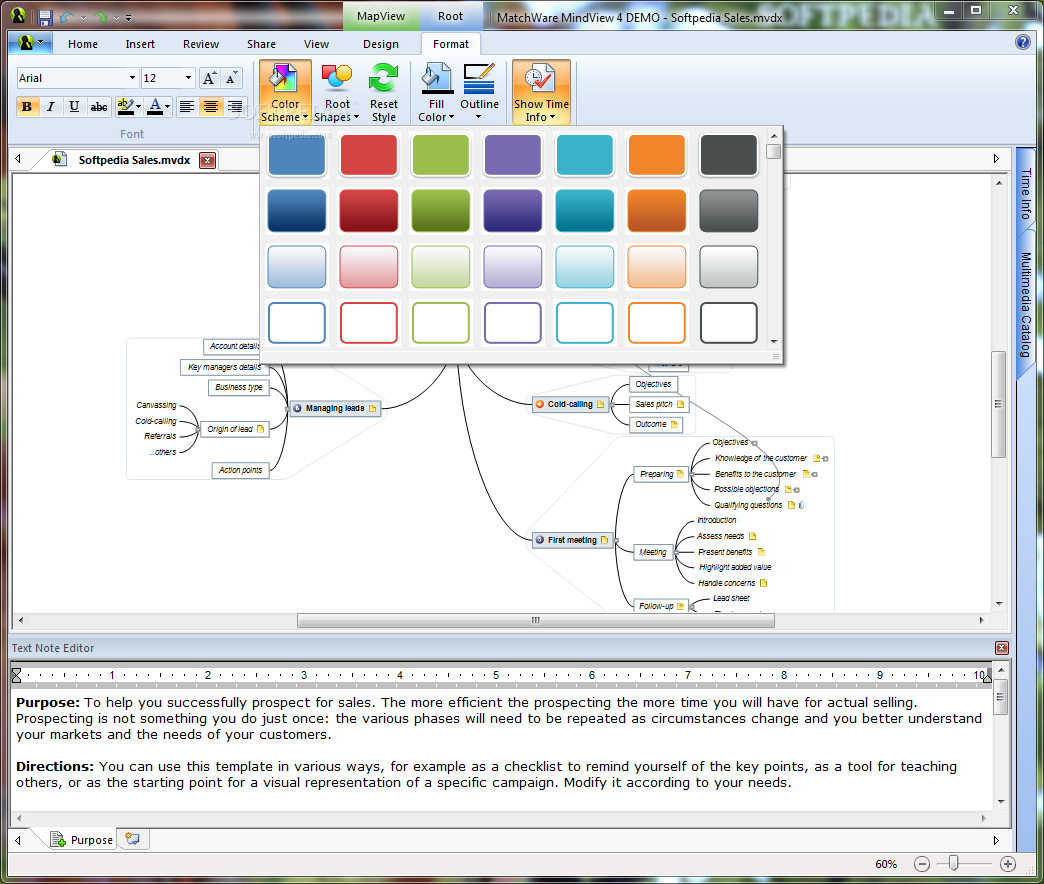Open the Design ribbon tab
Screen dimensions: 1044x884
(x=381, y=44)
